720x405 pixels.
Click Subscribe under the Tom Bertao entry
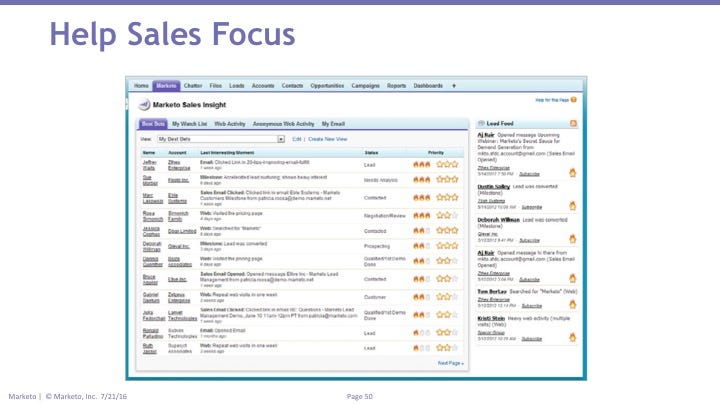tap(532, 306)
